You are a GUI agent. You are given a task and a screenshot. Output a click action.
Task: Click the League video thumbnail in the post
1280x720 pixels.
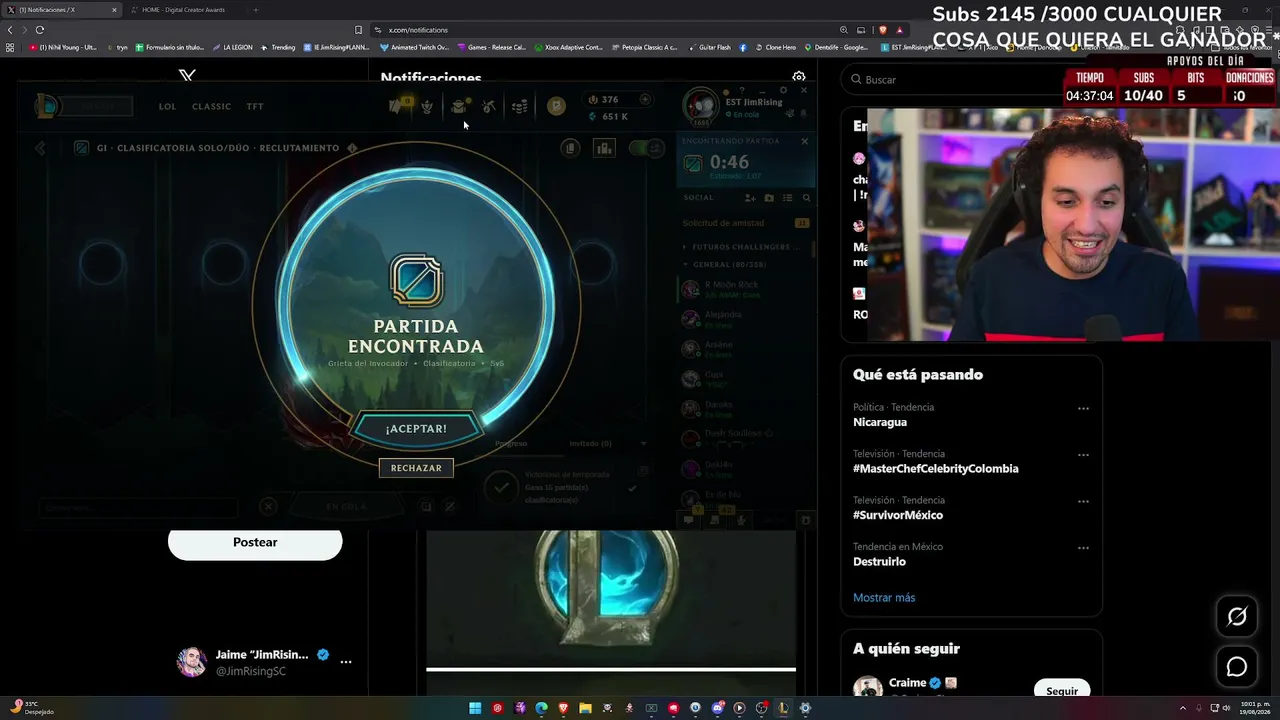pos(611,598)
